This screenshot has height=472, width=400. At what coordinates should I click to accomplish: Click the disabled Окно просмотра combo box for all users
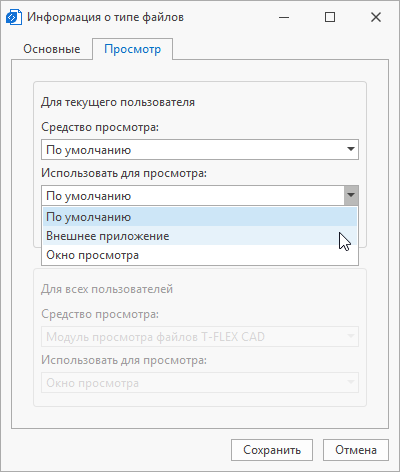(x=200, y=383)
